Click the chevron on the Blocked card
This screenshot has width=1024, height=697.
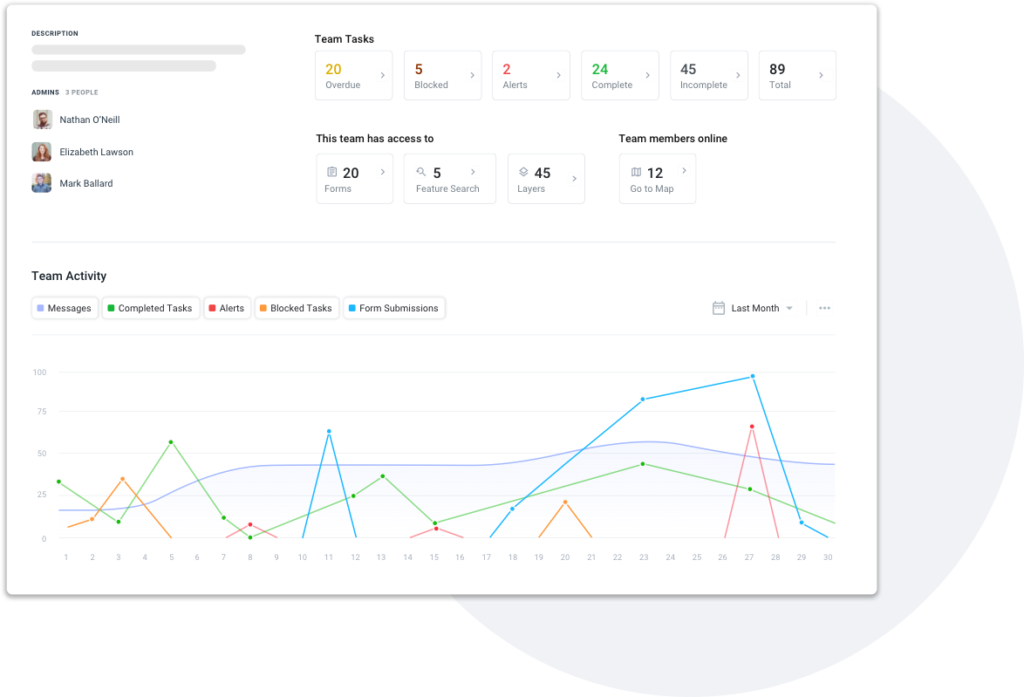(x=472, y=75)
